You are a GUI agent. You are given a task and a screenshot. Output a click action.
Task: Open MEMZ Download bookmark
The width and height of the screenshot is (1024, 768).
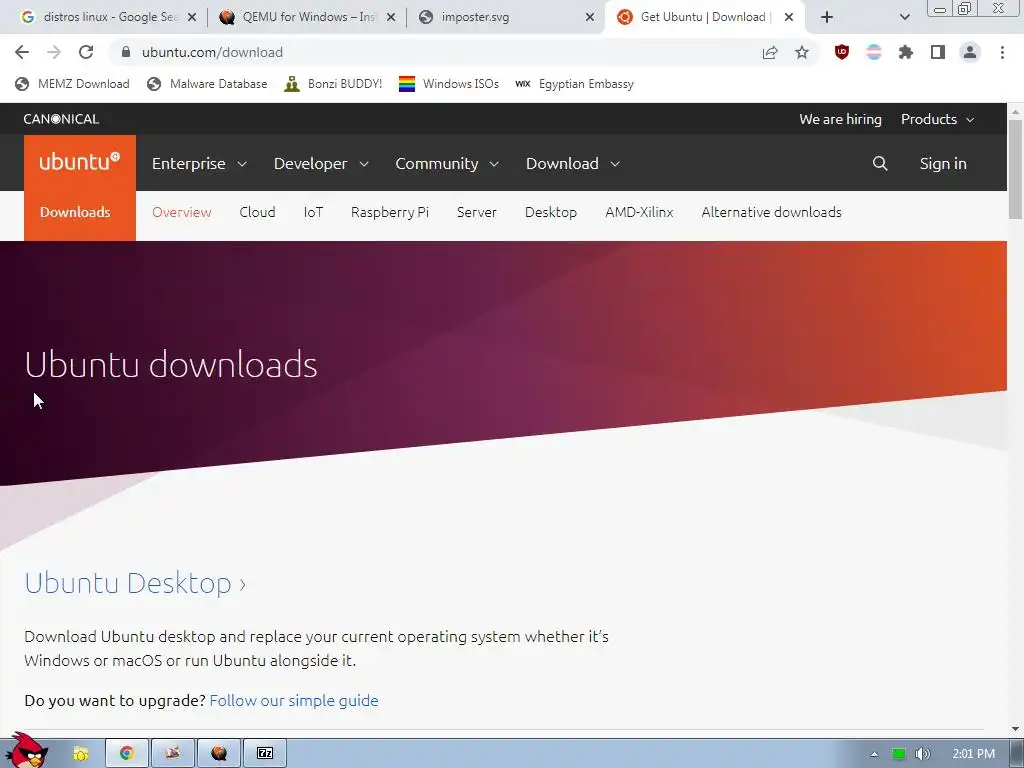point(72,84)
